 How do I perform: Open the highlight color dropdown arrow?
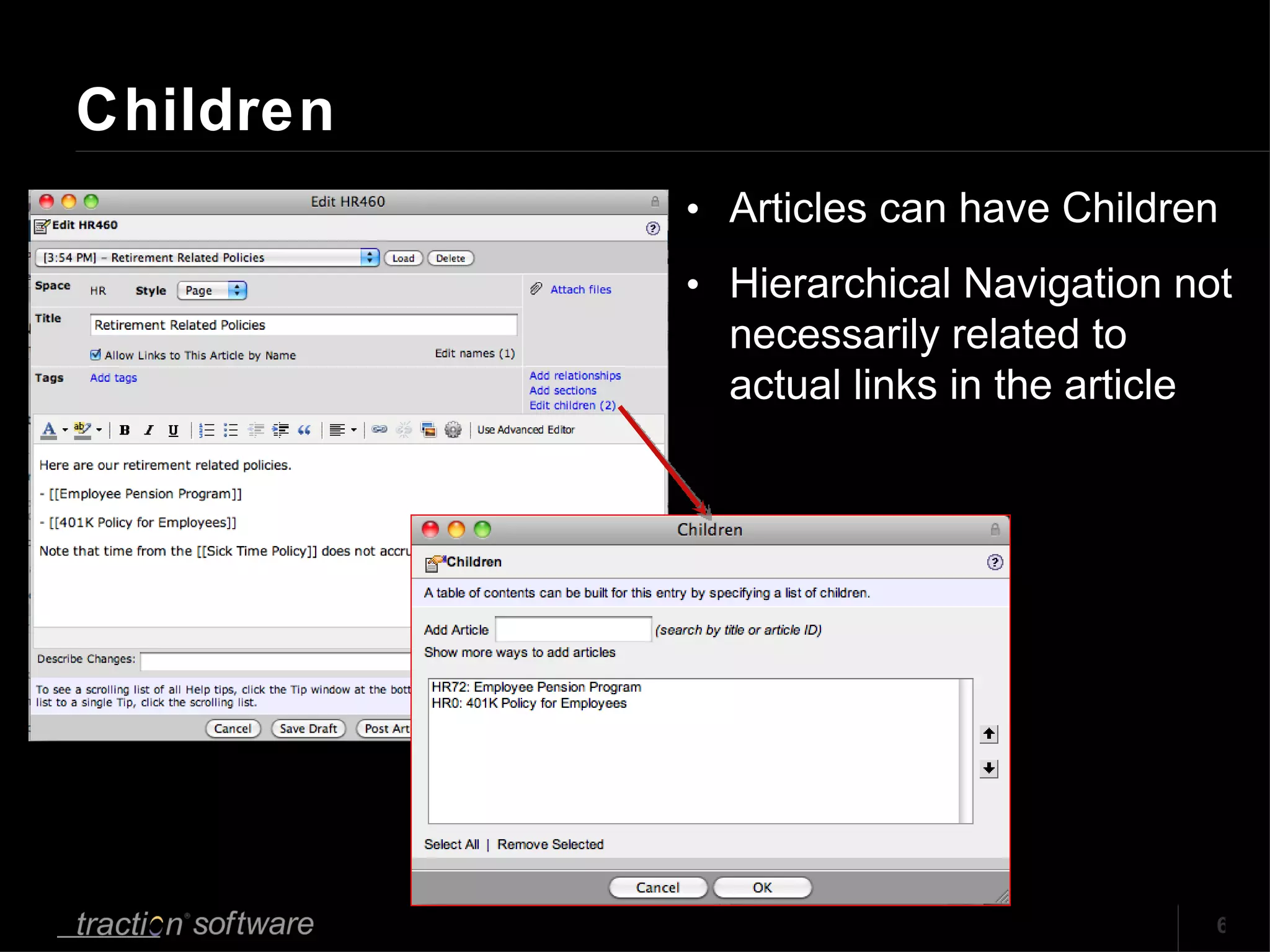coord(99,430)
